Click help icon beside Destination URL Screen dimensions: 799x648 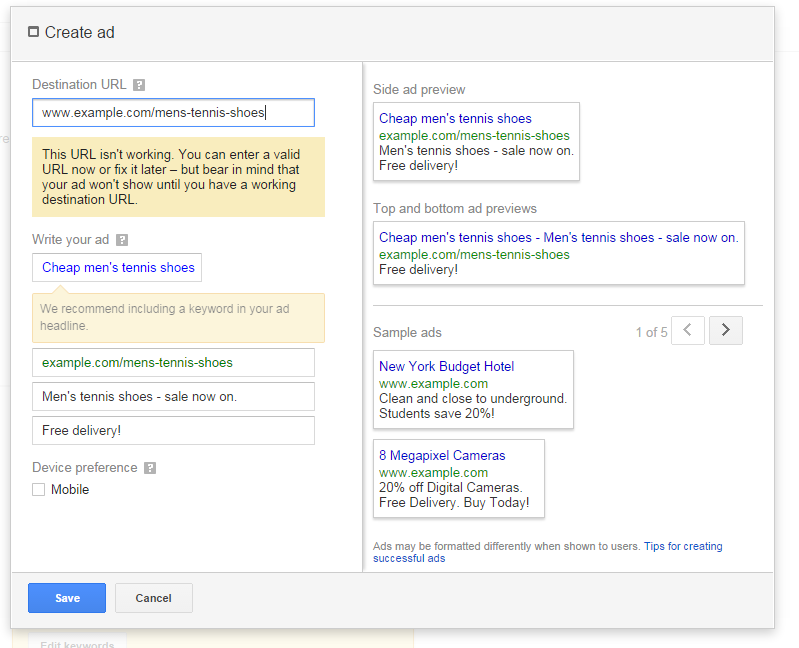(139, 85)
